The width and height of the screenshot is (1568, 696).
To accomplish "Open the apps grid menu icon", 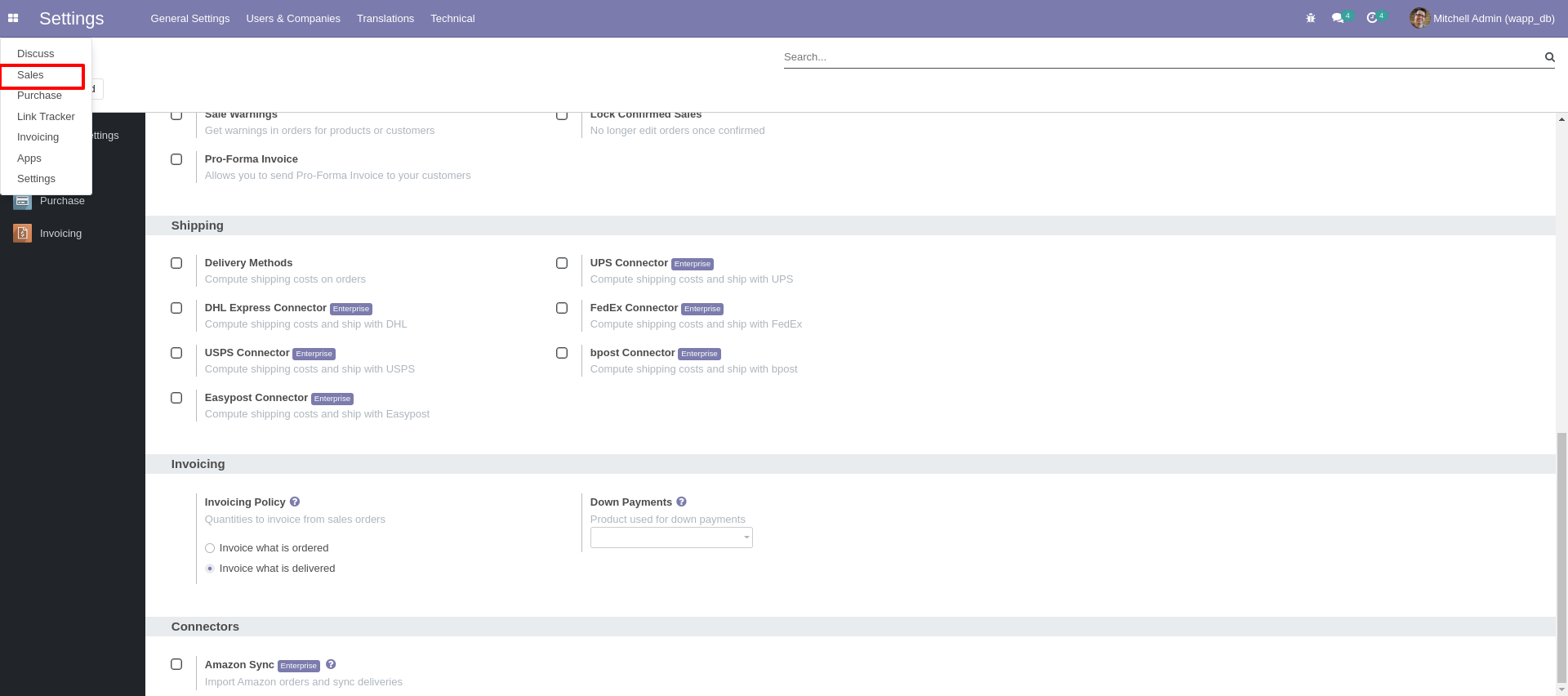I will [13, 18].
